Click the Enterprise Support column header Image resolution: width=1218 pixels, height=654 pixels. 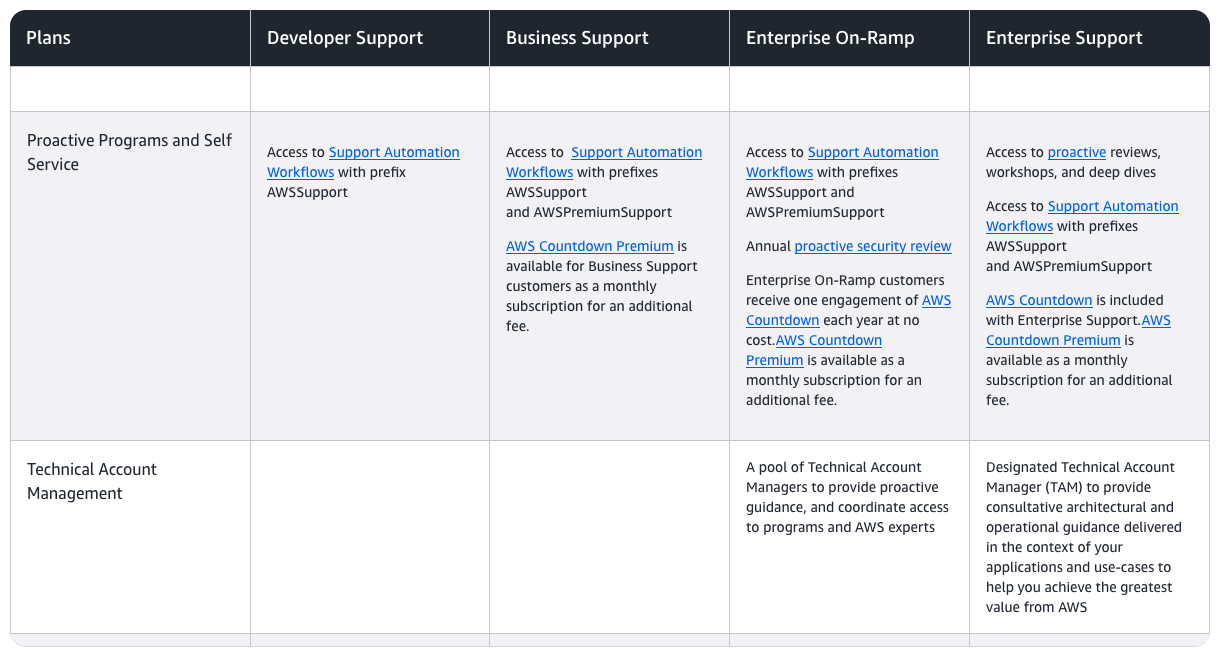point(1063,39)
